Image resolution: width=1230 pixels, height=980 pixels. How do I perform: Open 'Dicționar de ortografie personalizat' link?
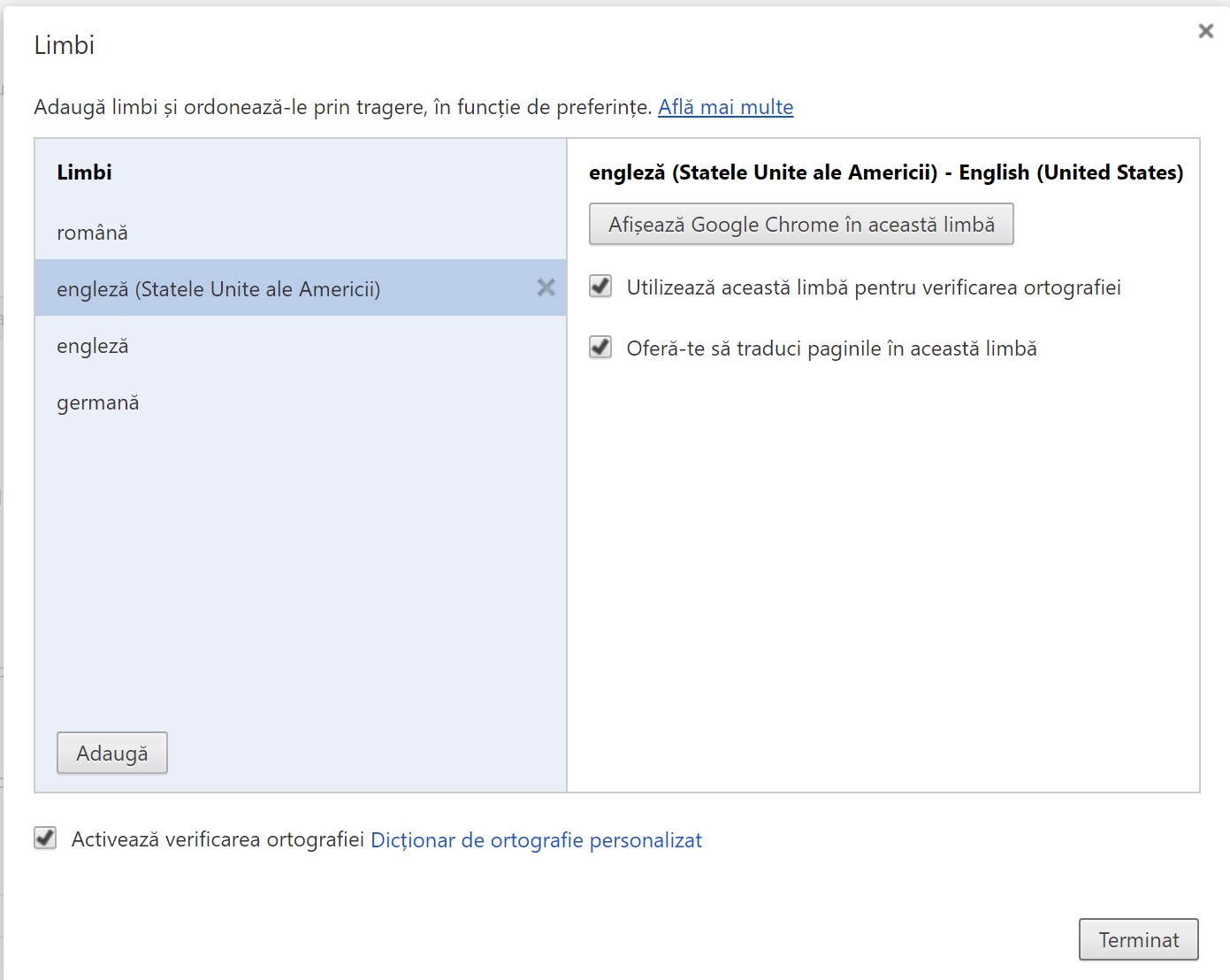[x=536, y=840]
